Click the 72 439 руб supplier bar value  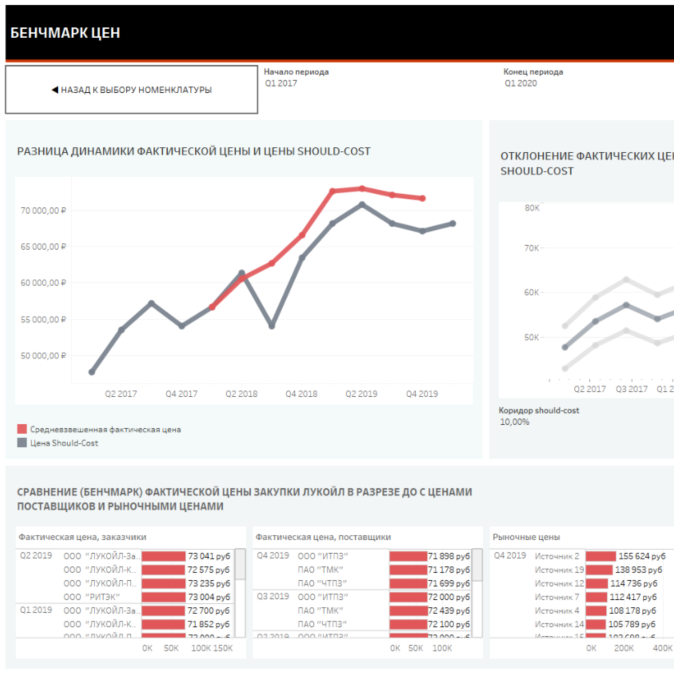(449, 611)
